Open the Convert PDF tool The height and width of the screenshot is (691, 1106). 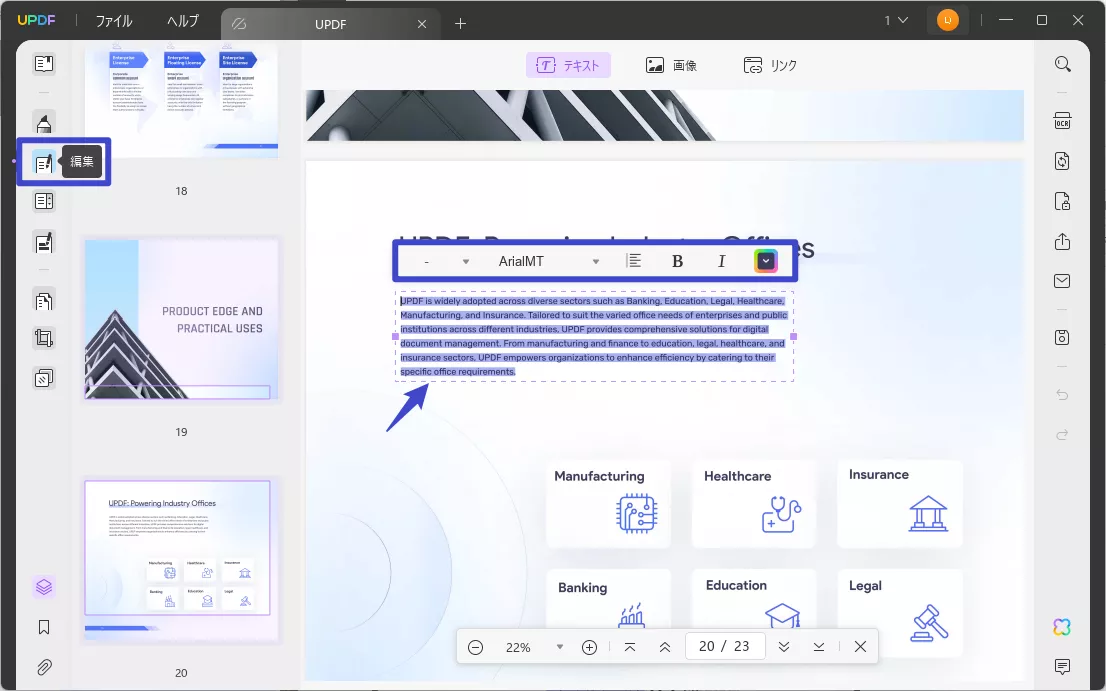pyautogui.click(x=1062, y=161)
